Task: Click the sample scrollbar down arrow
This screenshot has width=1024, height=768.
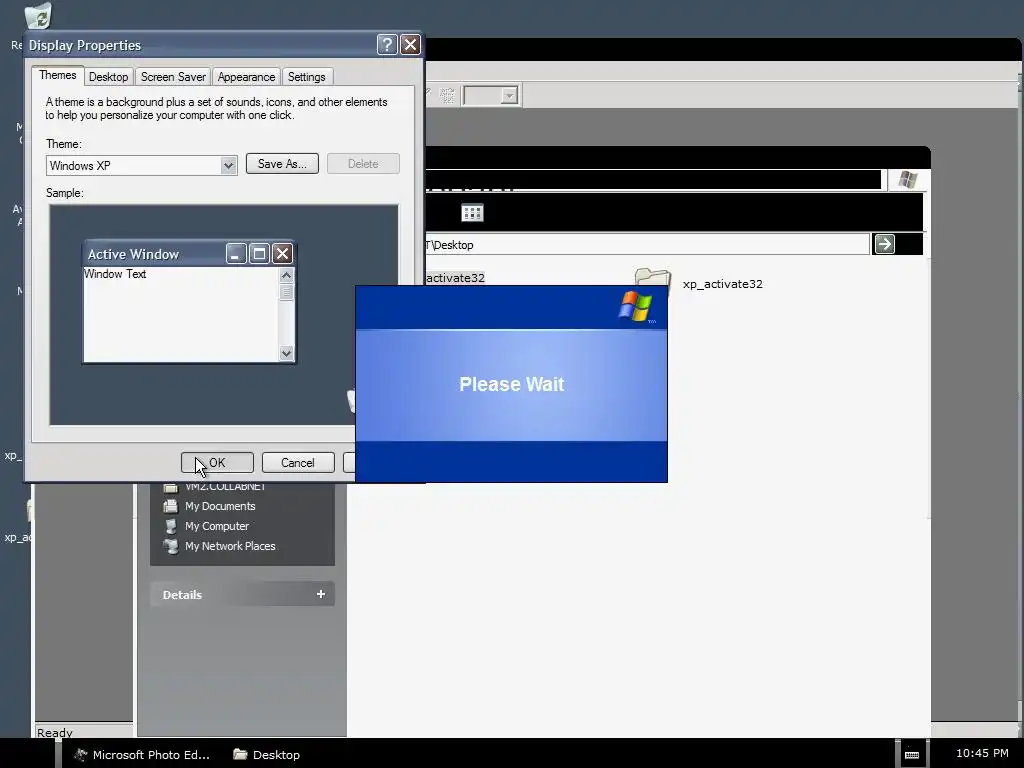Action: (x=286, y=353)
